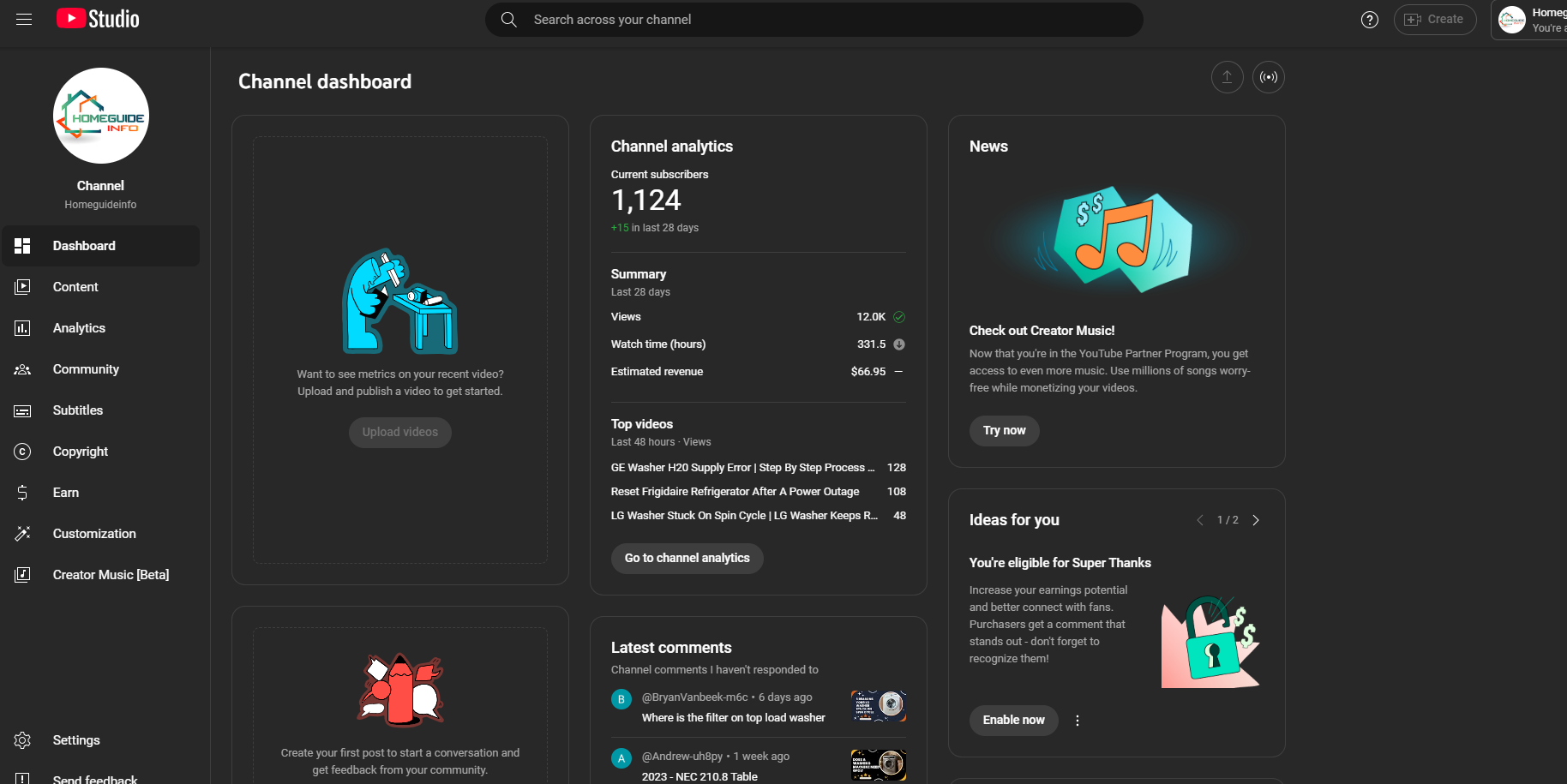Click the Earn dollar sign icon
Image resolution: width=1567 pixels, height=784 pixels.
pos(22,493)
